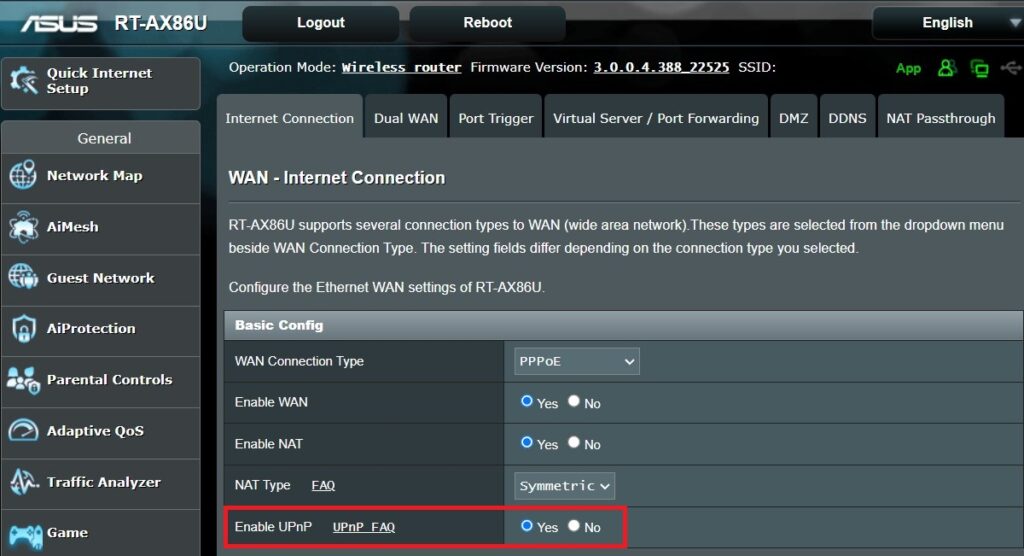
Task: Open the Wireless router operation mode link
Action: (401, 67)
